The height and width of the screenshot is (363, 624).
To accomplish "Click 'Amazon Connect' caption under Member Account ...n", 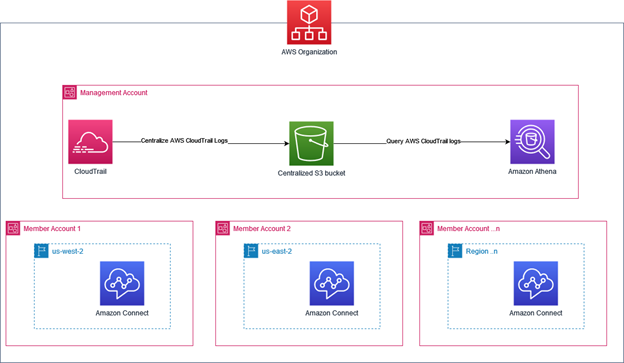I will click(536, 313).
